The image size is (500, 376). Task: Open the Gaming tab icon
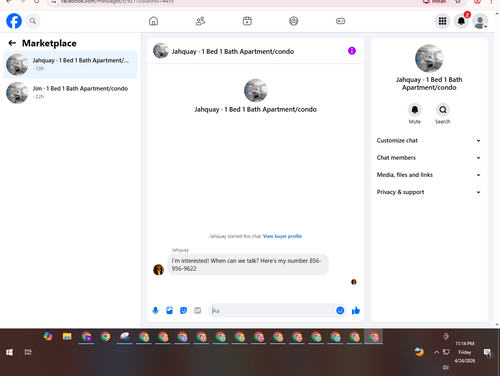pos(340,21)
